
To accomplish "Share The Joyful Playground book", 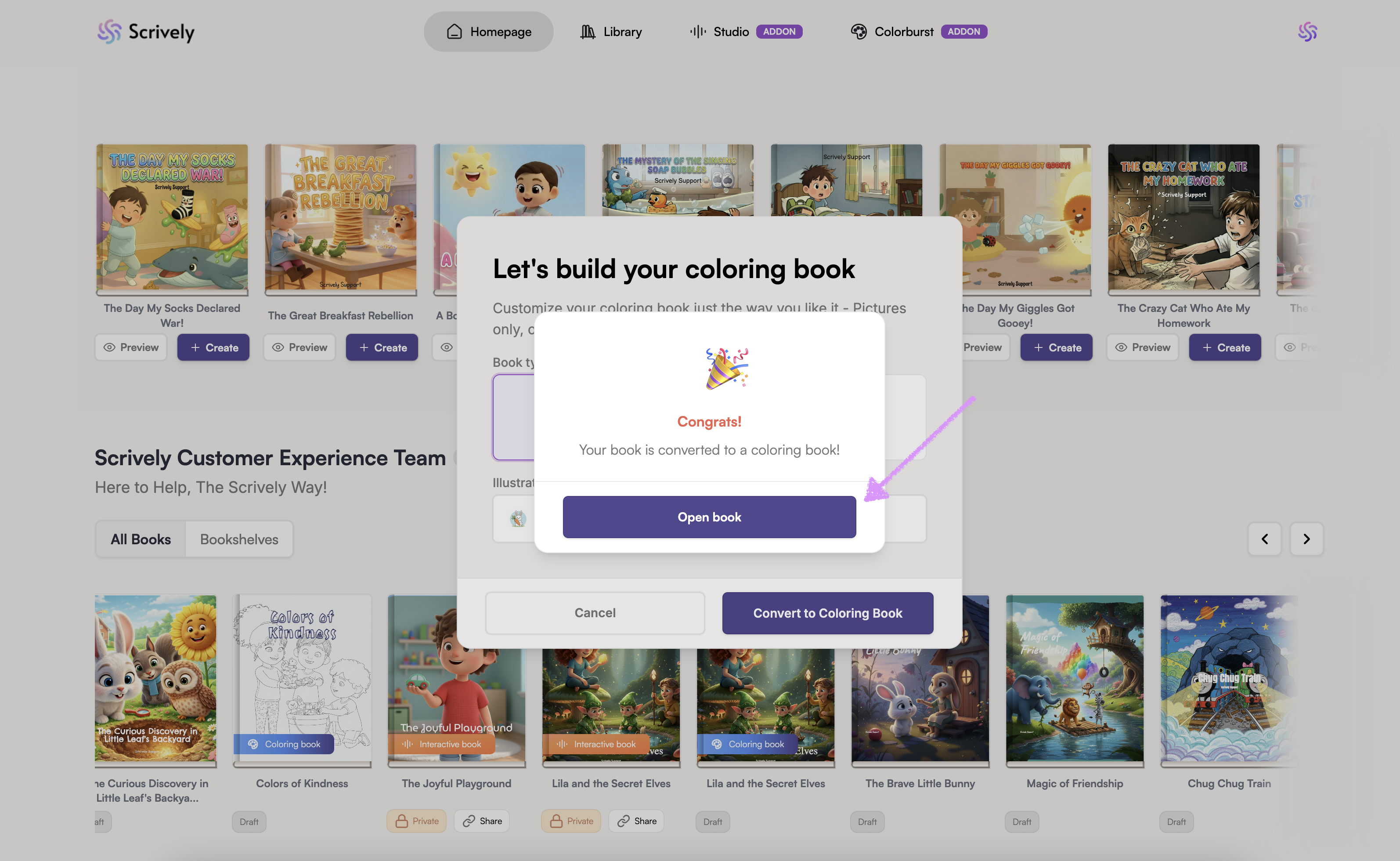I will pos(482,821).
